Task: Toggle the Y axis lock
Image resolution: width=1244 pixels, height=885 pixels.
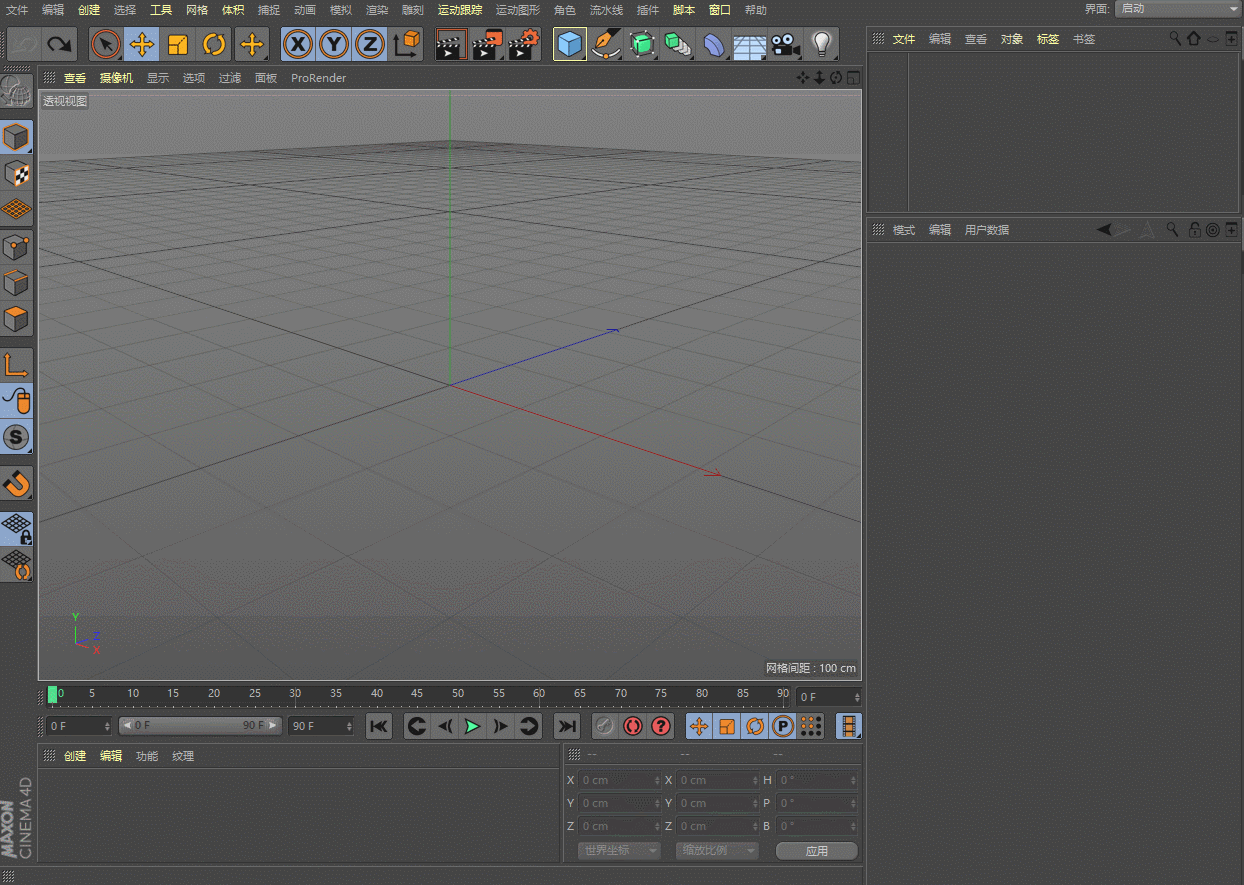Action: pyautogui.click(x=333, y=45)
